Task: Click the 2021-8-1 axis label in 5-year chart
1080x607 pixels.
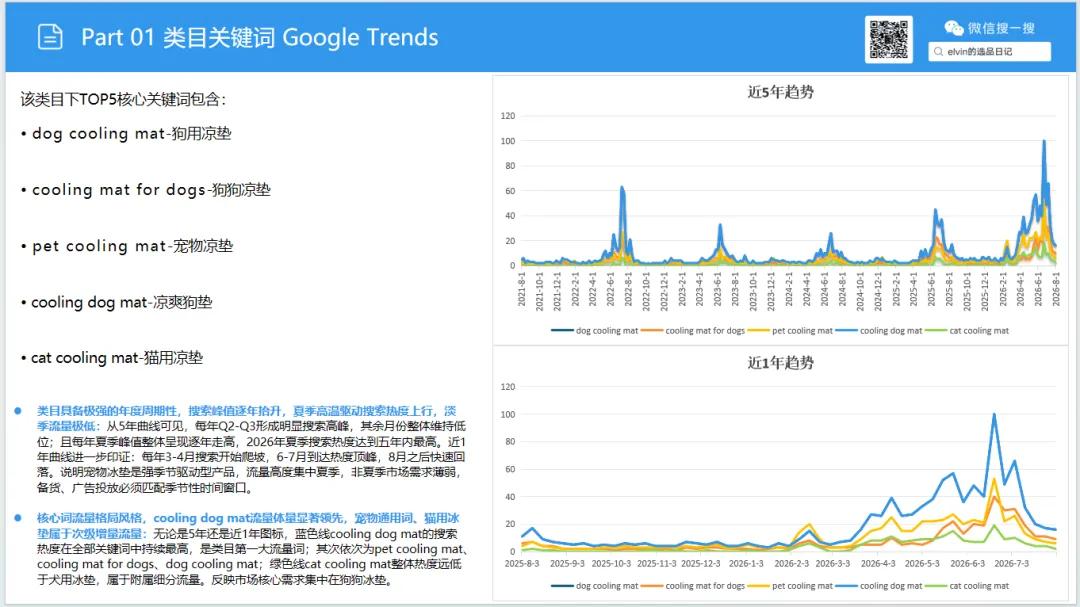Action: coord(521,289)
